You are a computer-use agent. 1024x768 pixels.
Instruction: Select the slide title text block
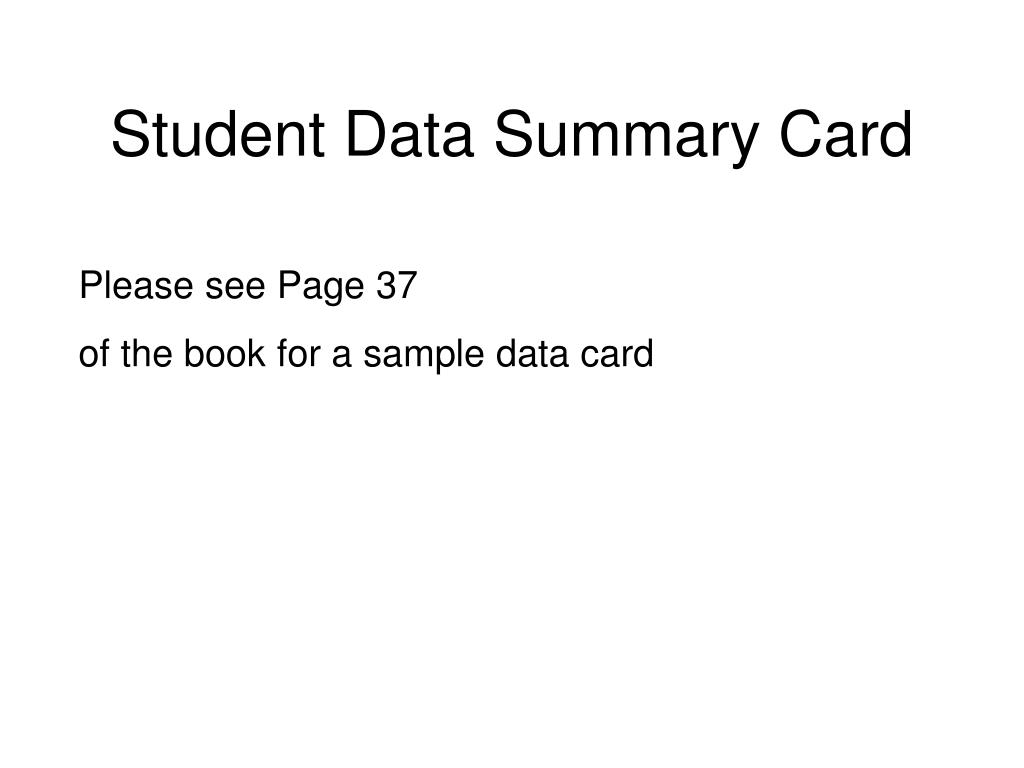point(512,138)
